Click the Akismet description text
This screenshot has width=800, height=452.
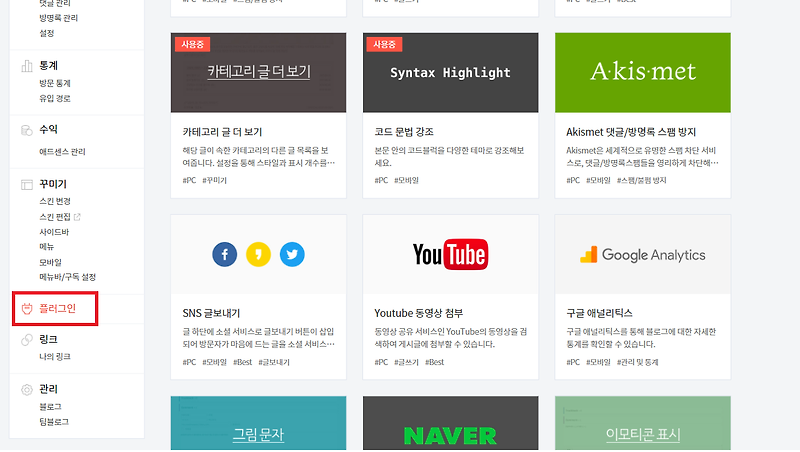(642, 157)
